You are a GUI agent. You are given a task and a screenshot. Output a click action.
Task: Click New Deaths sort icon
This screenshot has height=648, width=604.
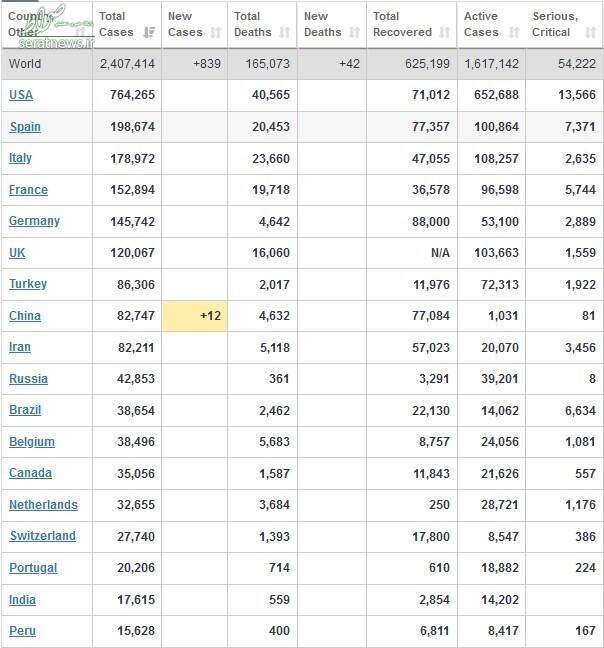(354, 32)
